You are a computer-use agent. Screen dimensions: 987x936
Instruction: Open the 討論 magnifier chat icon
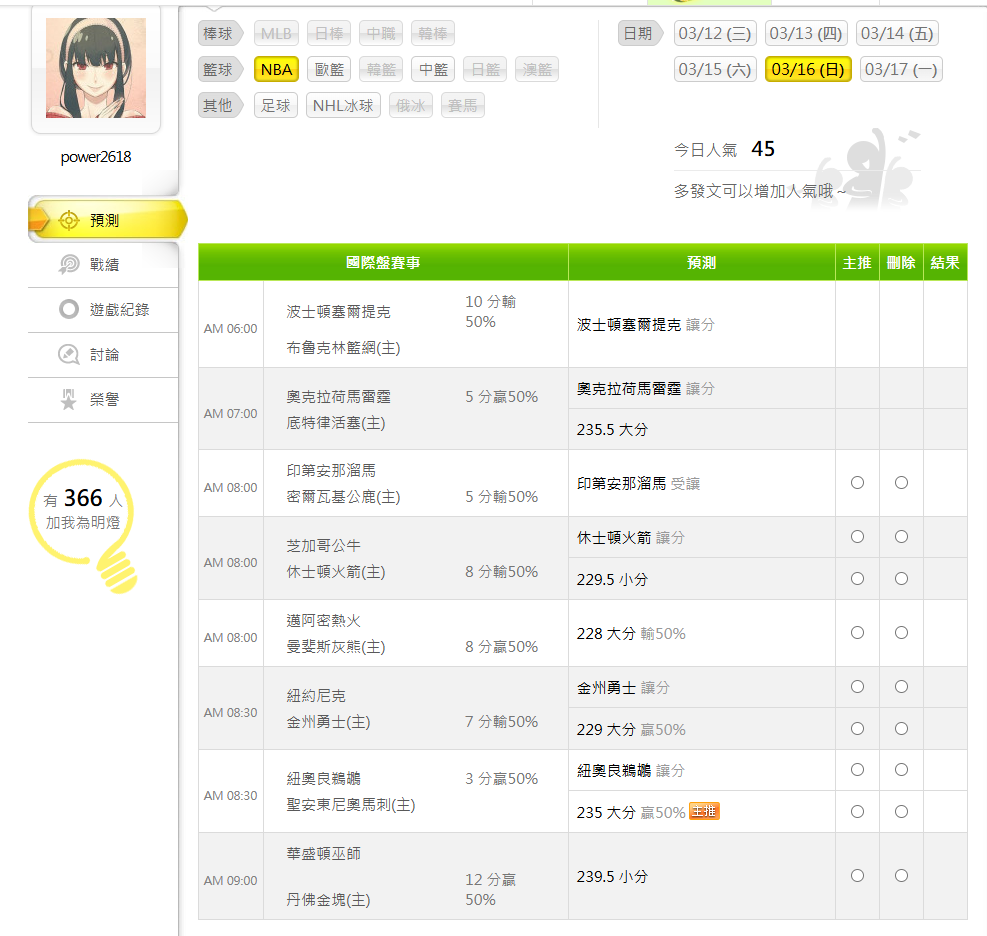(69, 354)
